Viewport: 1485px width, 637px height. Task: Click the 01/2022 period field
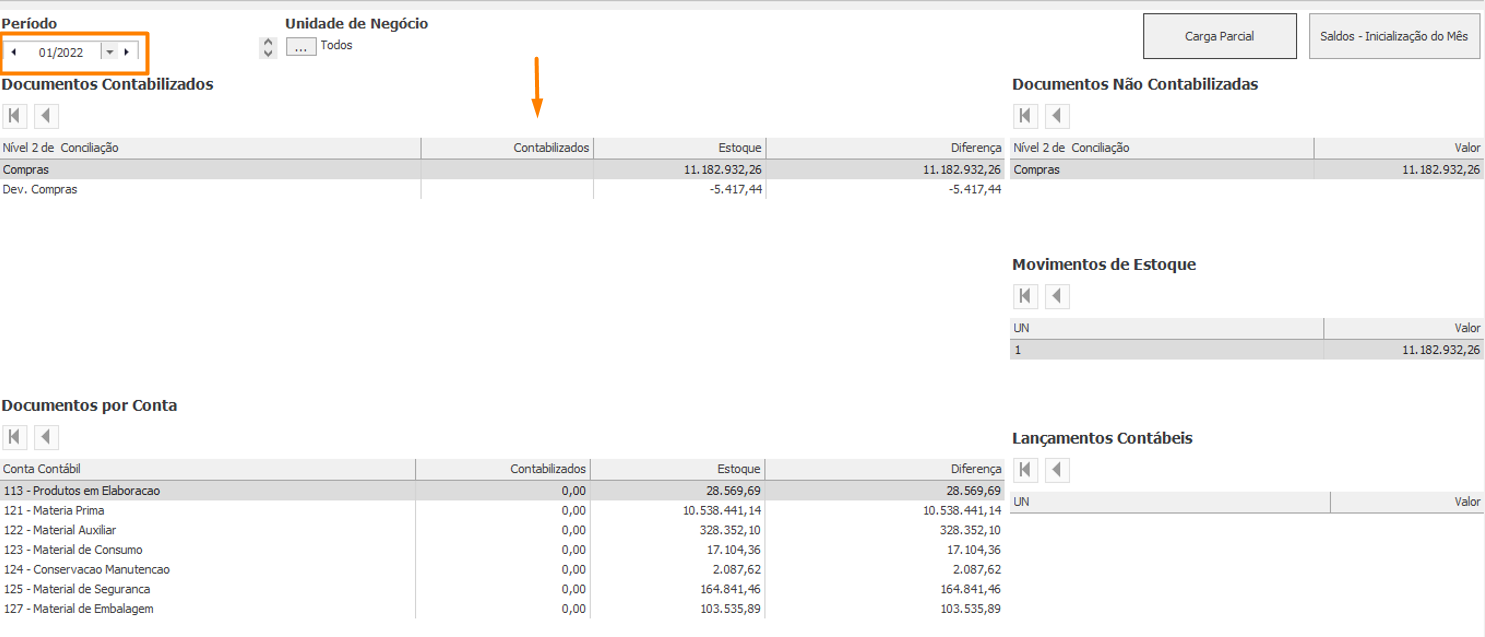click(61, 52)
